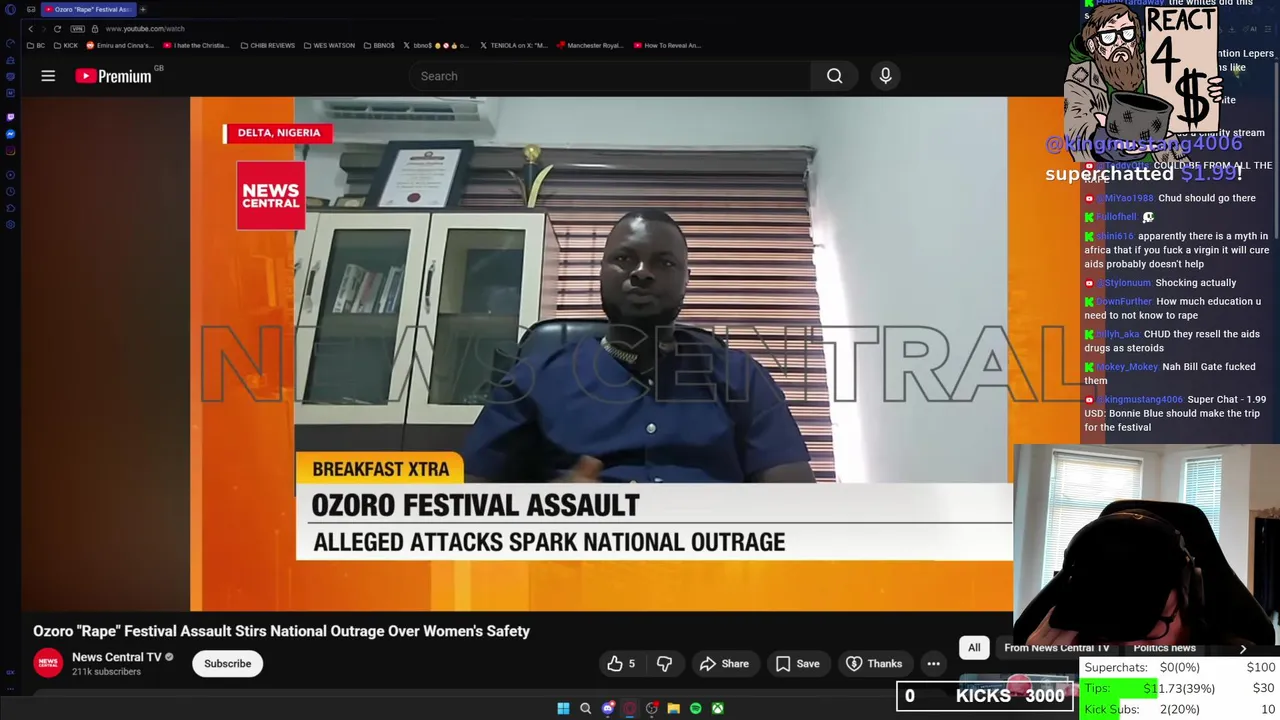Dislike the video with thumbs down
Screen dimensions: 1280x720
pyautogui.click(x=664, y=664)
